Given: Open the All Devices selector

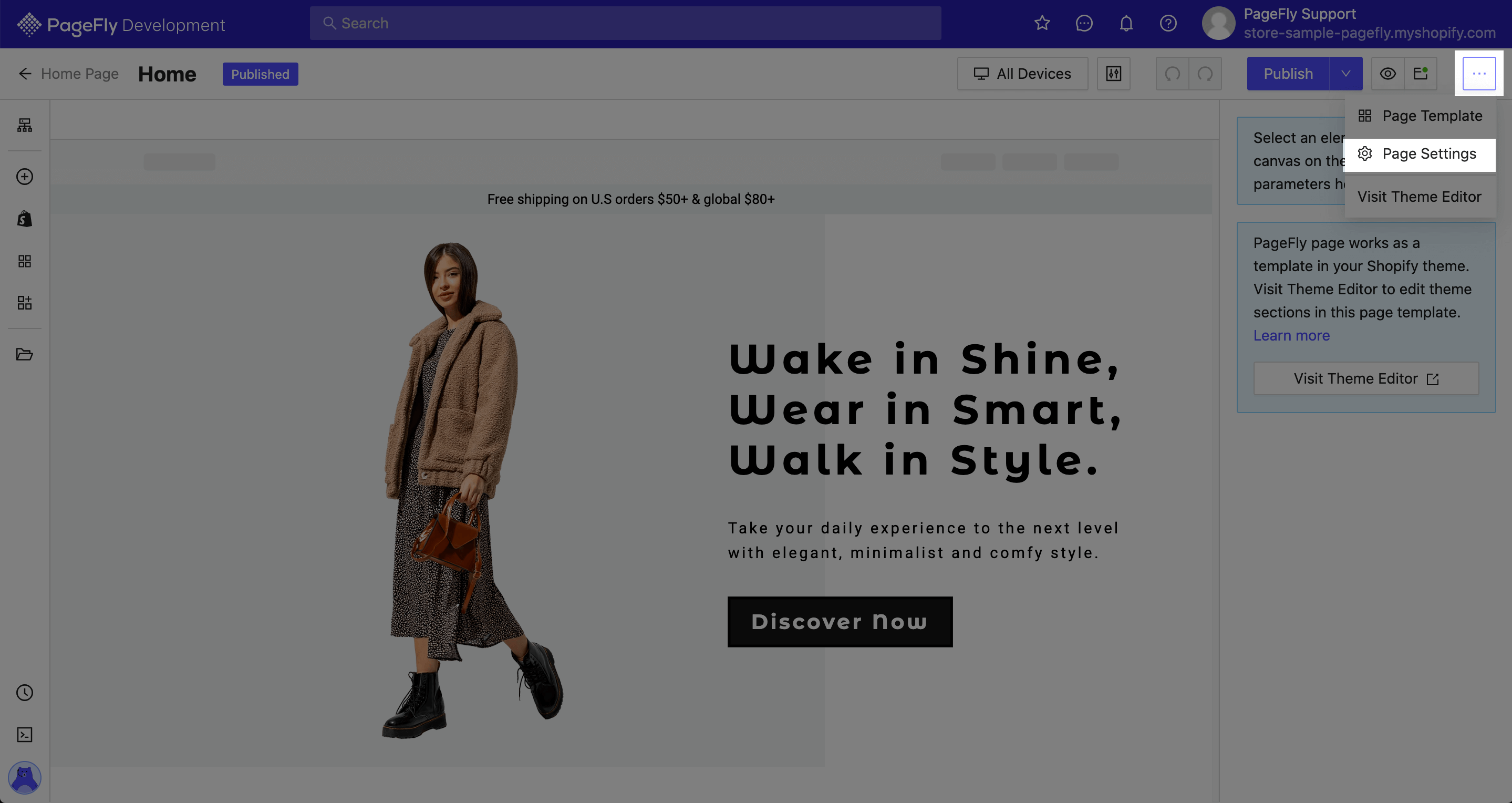Looking at the screenshot, I should [1022, 74].
